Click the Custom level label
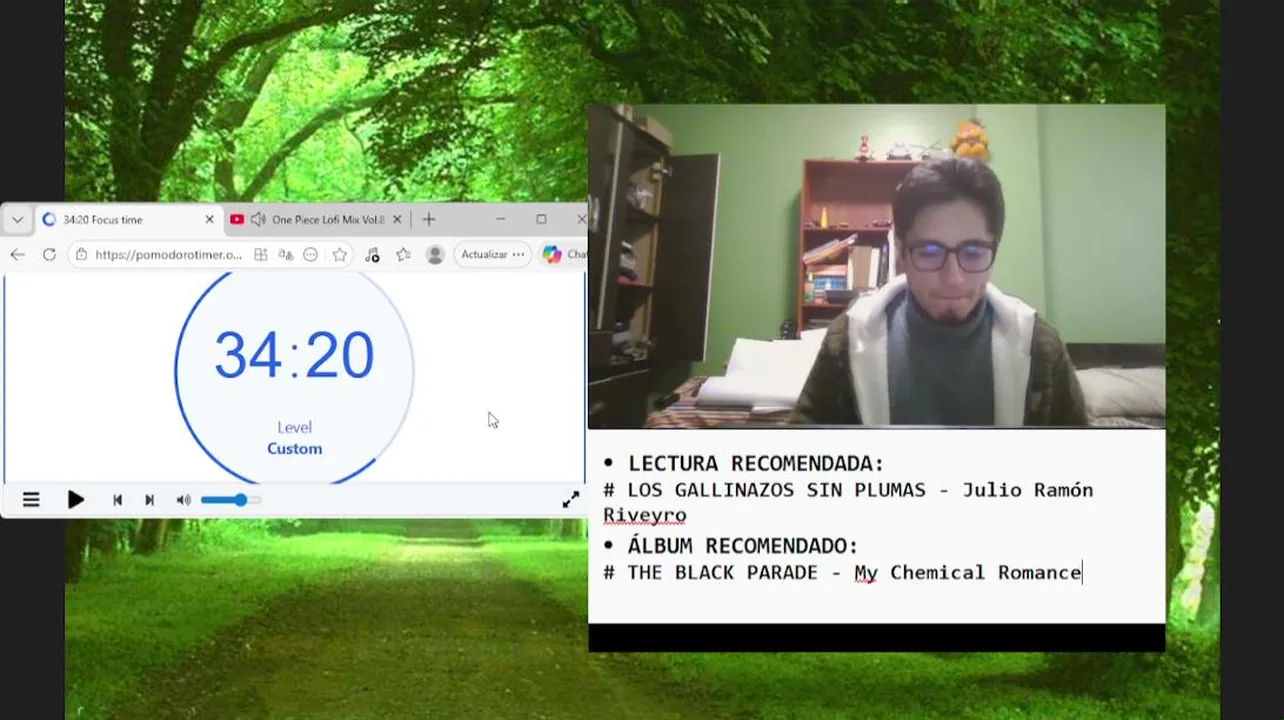 [295, 449]
